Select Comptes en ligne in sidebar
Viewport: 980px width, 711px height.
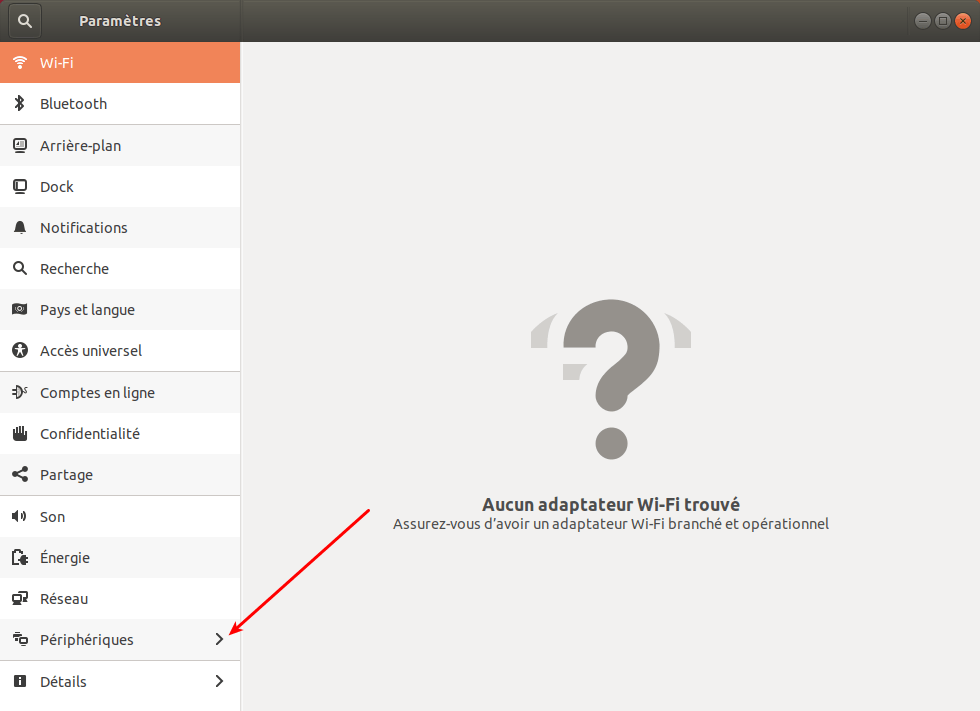[97, 393]
